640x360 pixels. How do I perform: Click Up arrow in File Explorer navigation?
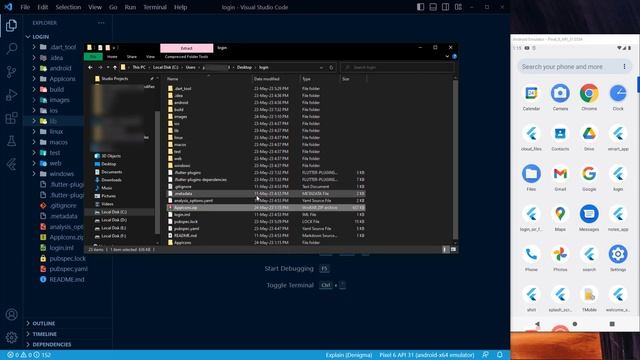tap(115, 67)
